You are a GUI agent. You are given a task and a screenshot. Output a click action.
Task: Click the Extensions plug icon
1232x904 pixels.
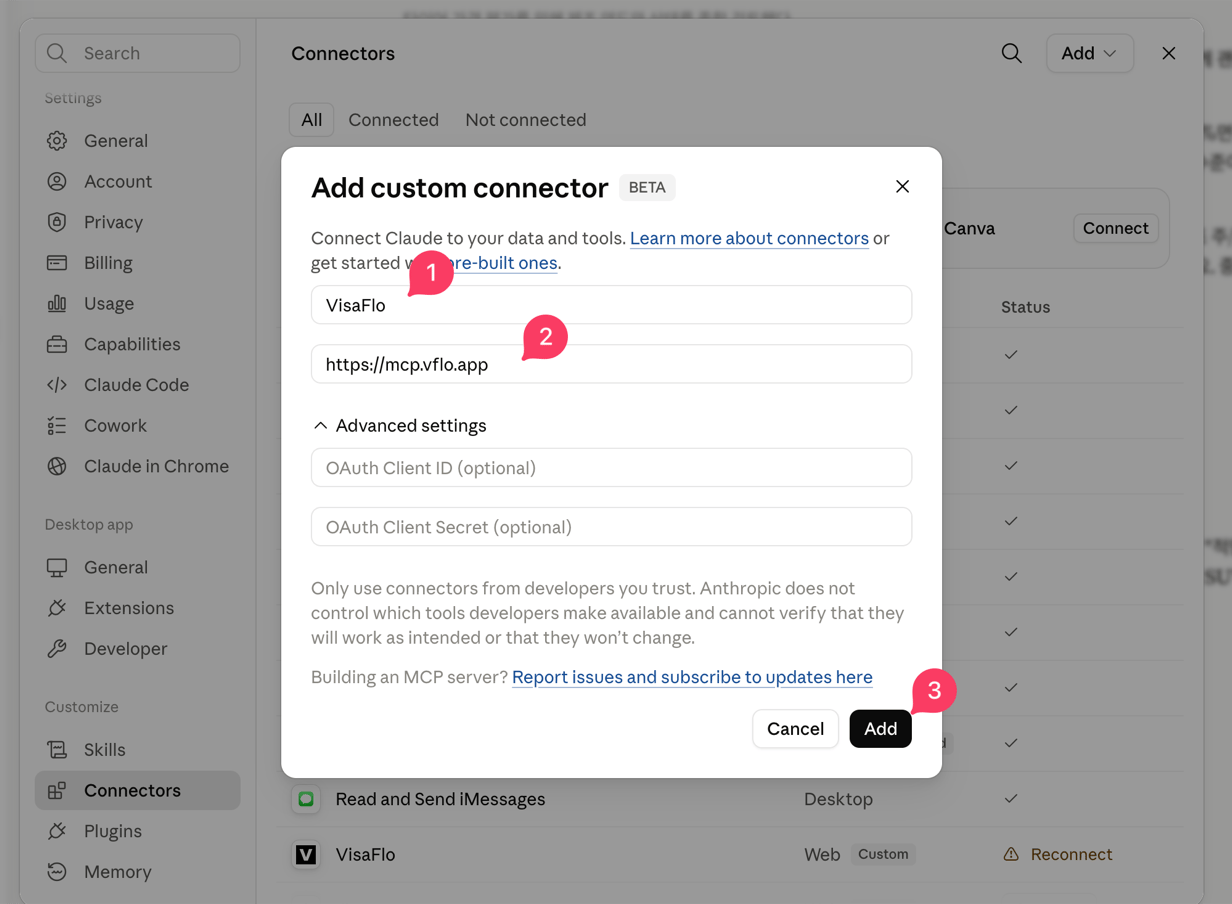57,608
